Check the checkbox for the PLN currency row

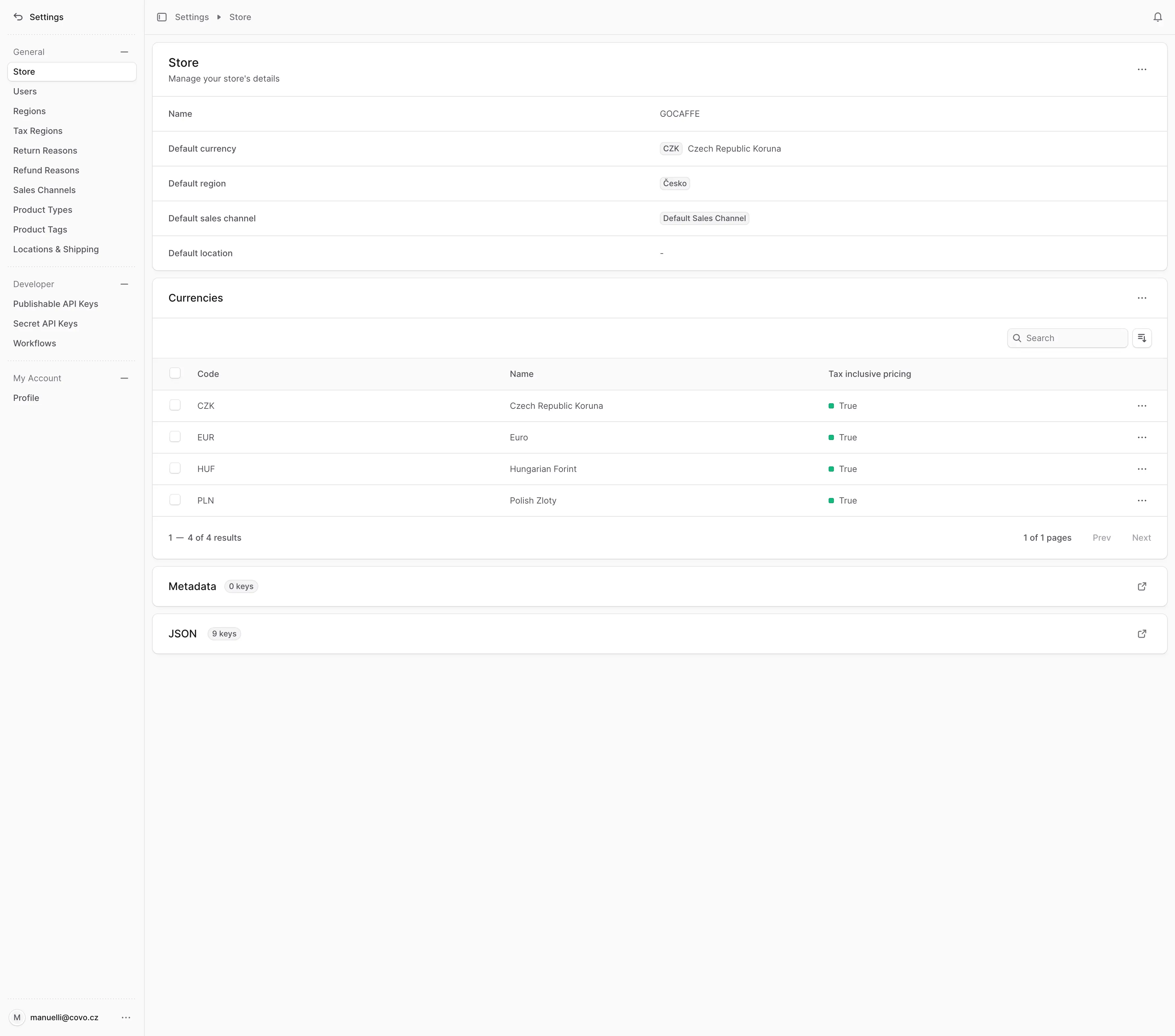click(x=175, y=499)
